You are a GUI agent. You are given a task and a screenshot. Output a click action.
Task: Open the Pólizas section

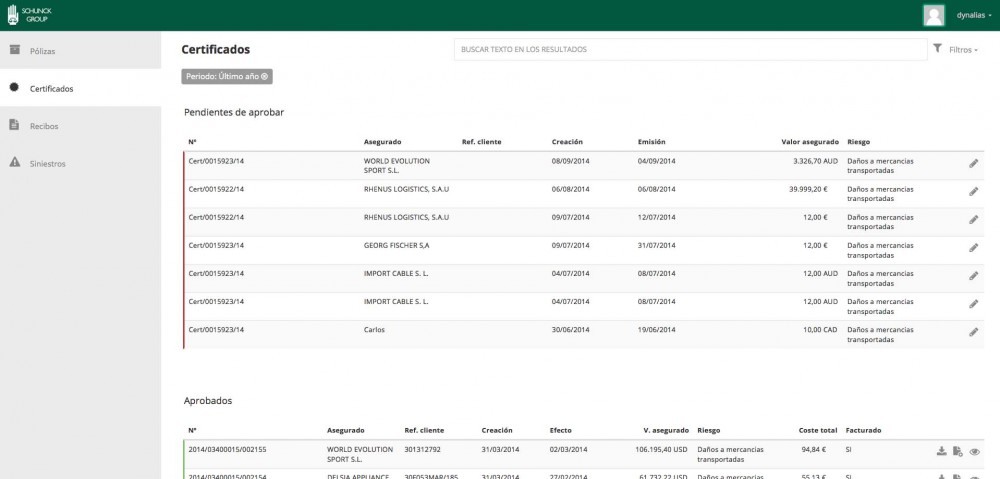[43, 50]
